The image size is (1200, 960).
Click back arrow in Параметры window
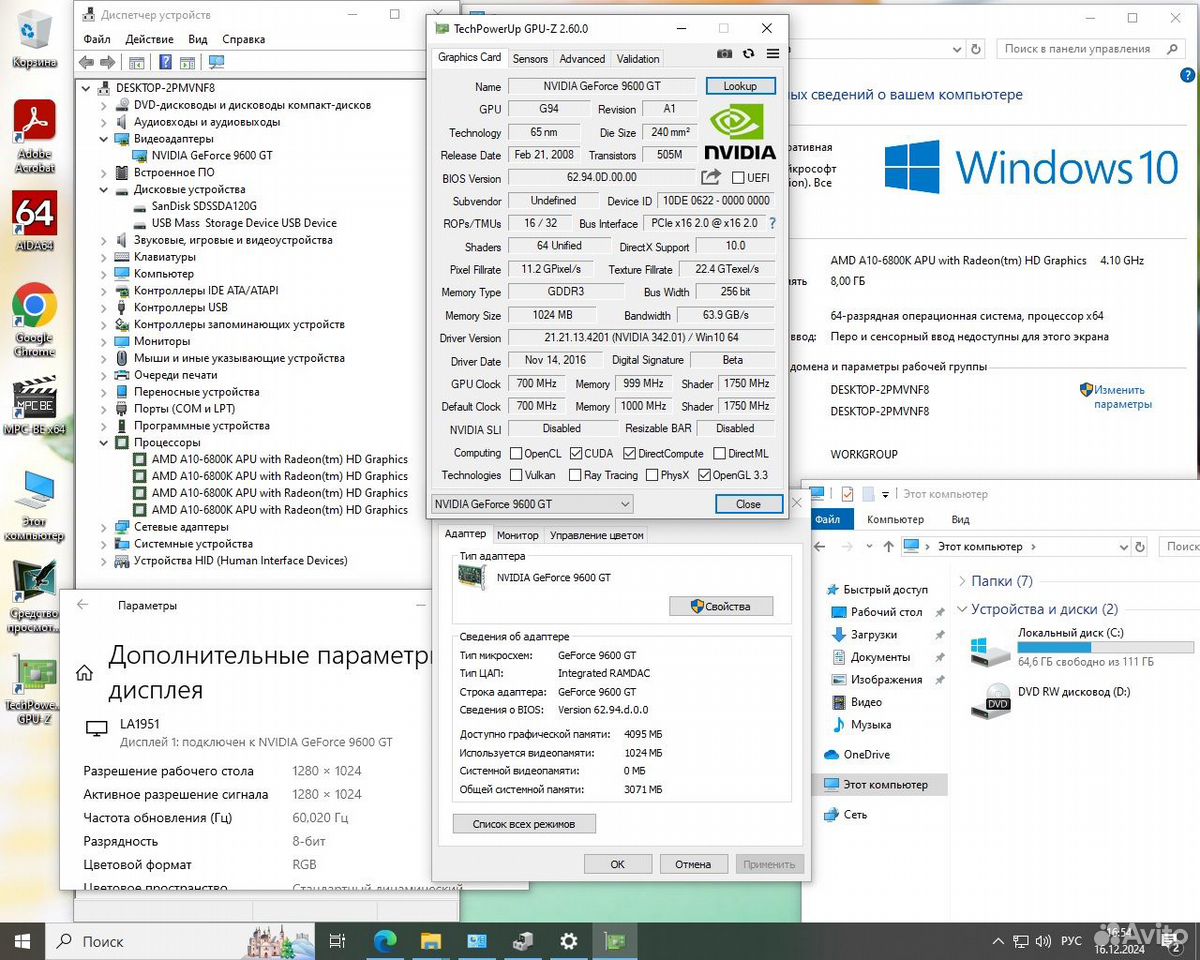coord(82,605)
